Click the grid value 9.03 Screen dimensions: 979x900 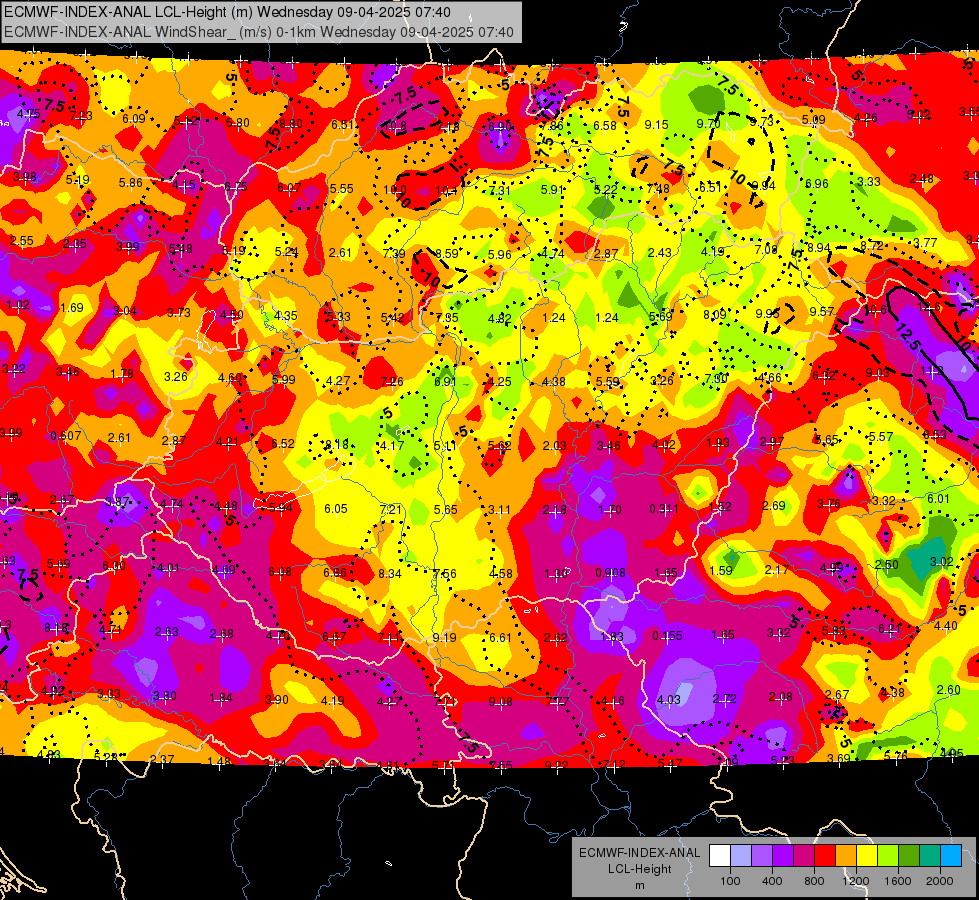(877, 373)
